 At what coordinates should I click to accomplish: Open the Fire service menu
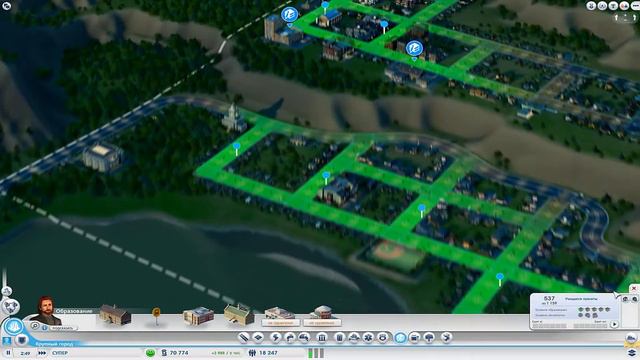[354, 338]
